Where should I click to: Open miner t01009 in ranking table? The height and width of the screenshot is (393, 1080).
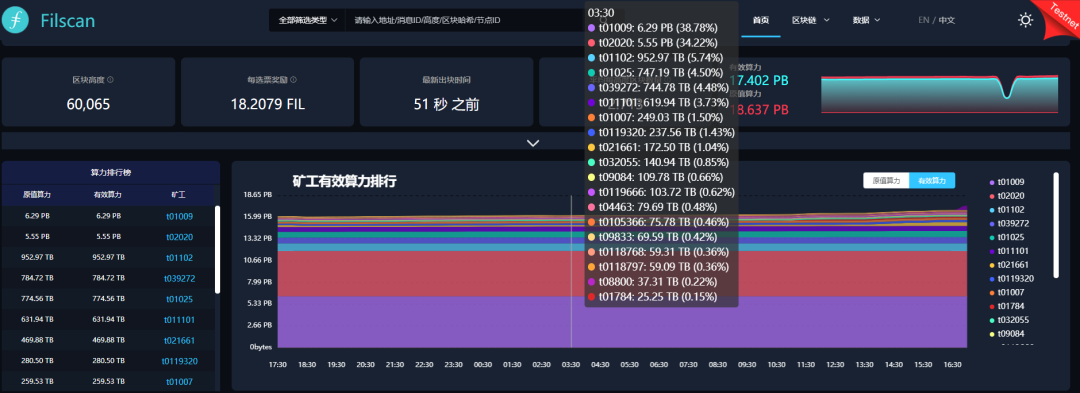tap(179, 216)
